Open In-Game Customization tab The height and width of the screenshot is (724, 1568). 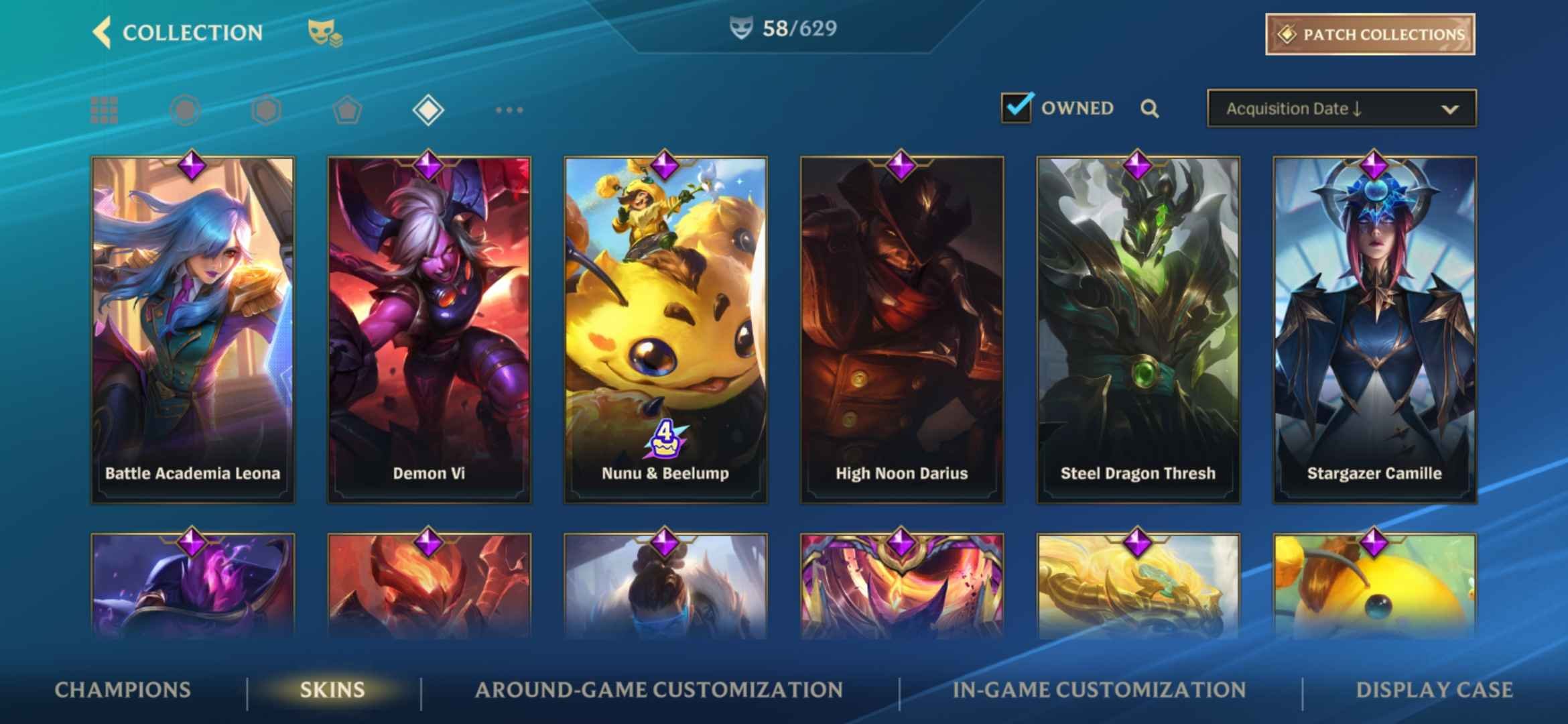tap(1099, 690)
